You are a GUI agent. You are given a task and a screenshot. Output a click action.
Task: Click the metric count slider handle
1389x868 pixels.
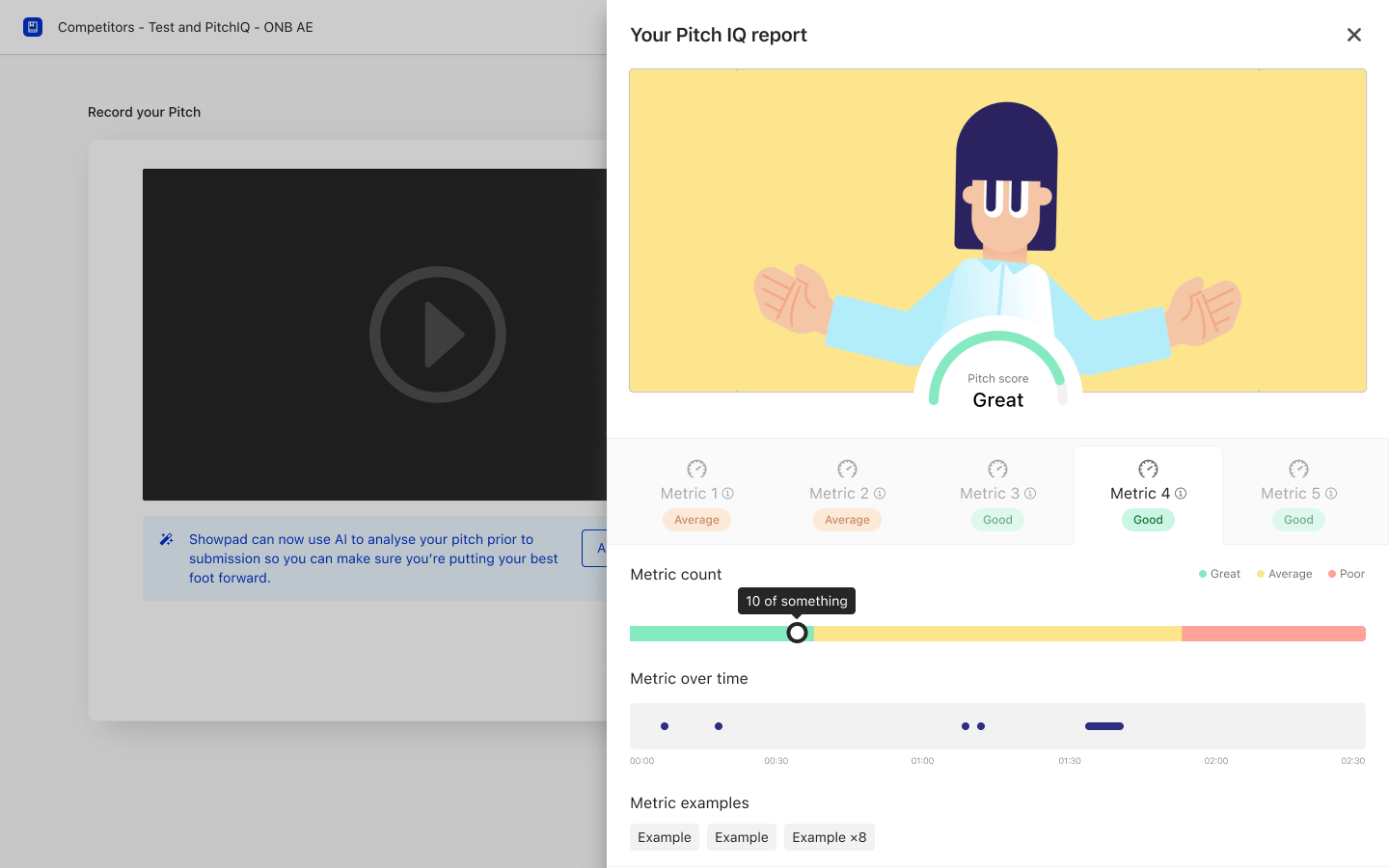pos(797,633)
